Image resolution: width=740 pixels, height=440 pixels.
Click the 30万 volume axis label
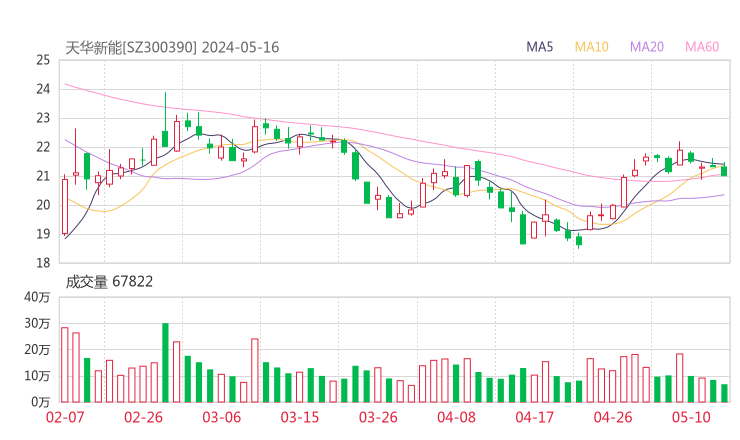click(x=37, y=323)
